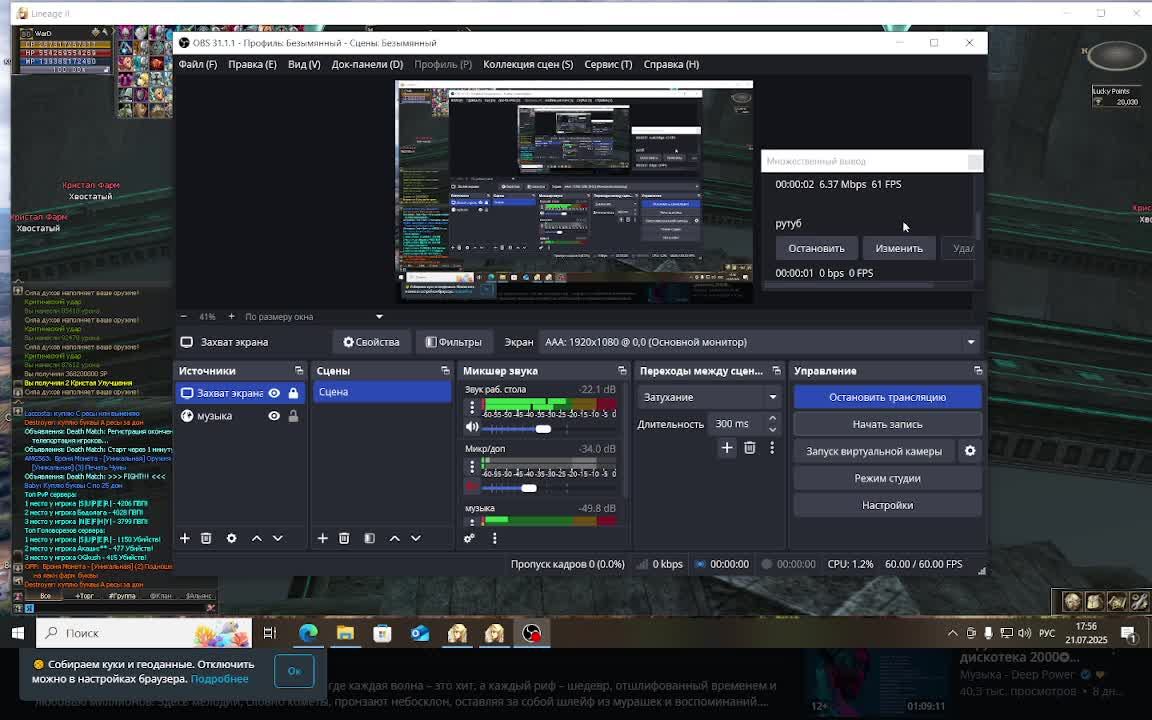Open options dots for Звук раб. стола
The width and height of the screenshot is (1152, 720).
(x=472, y=407)
